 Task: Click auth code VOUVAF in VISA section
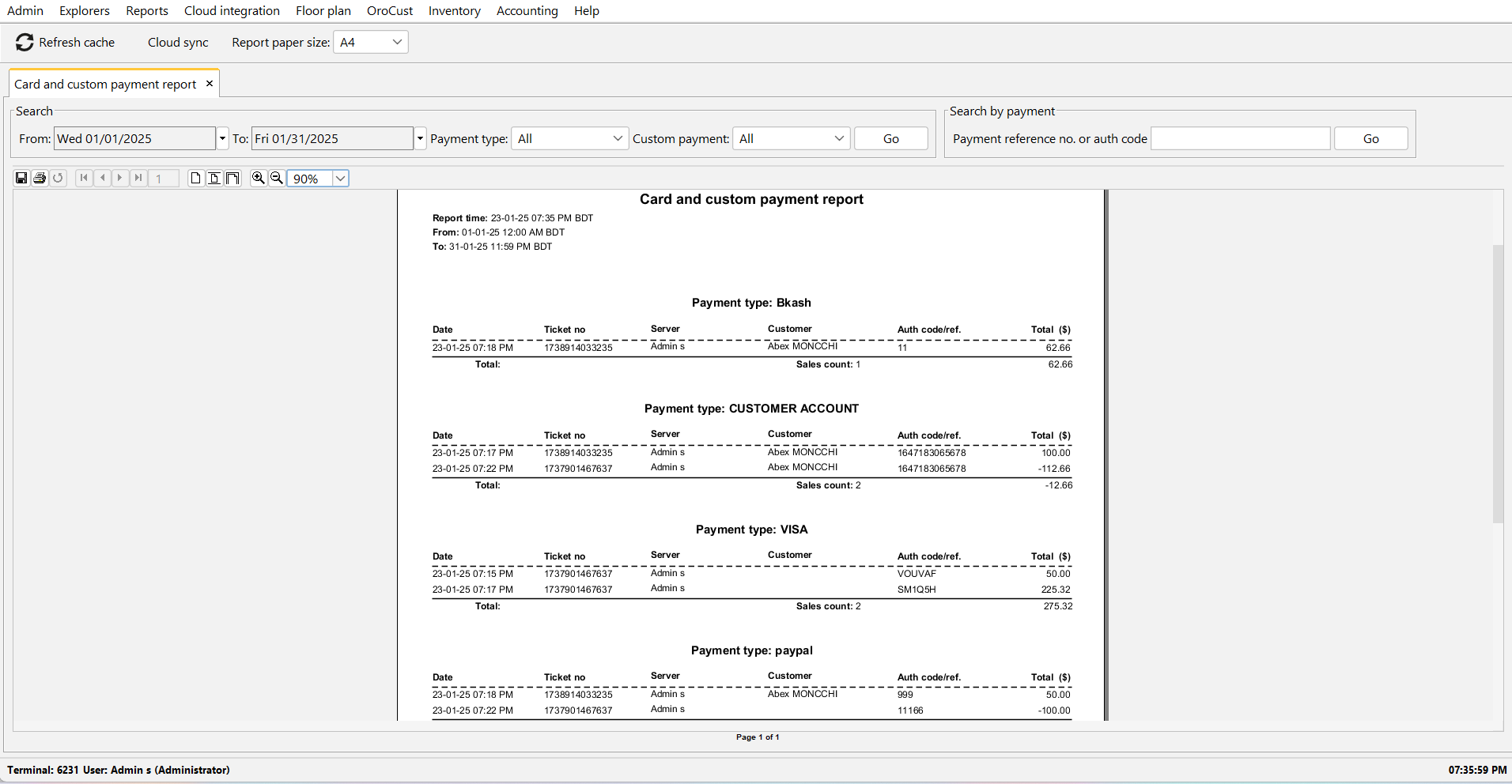(917, 574)
